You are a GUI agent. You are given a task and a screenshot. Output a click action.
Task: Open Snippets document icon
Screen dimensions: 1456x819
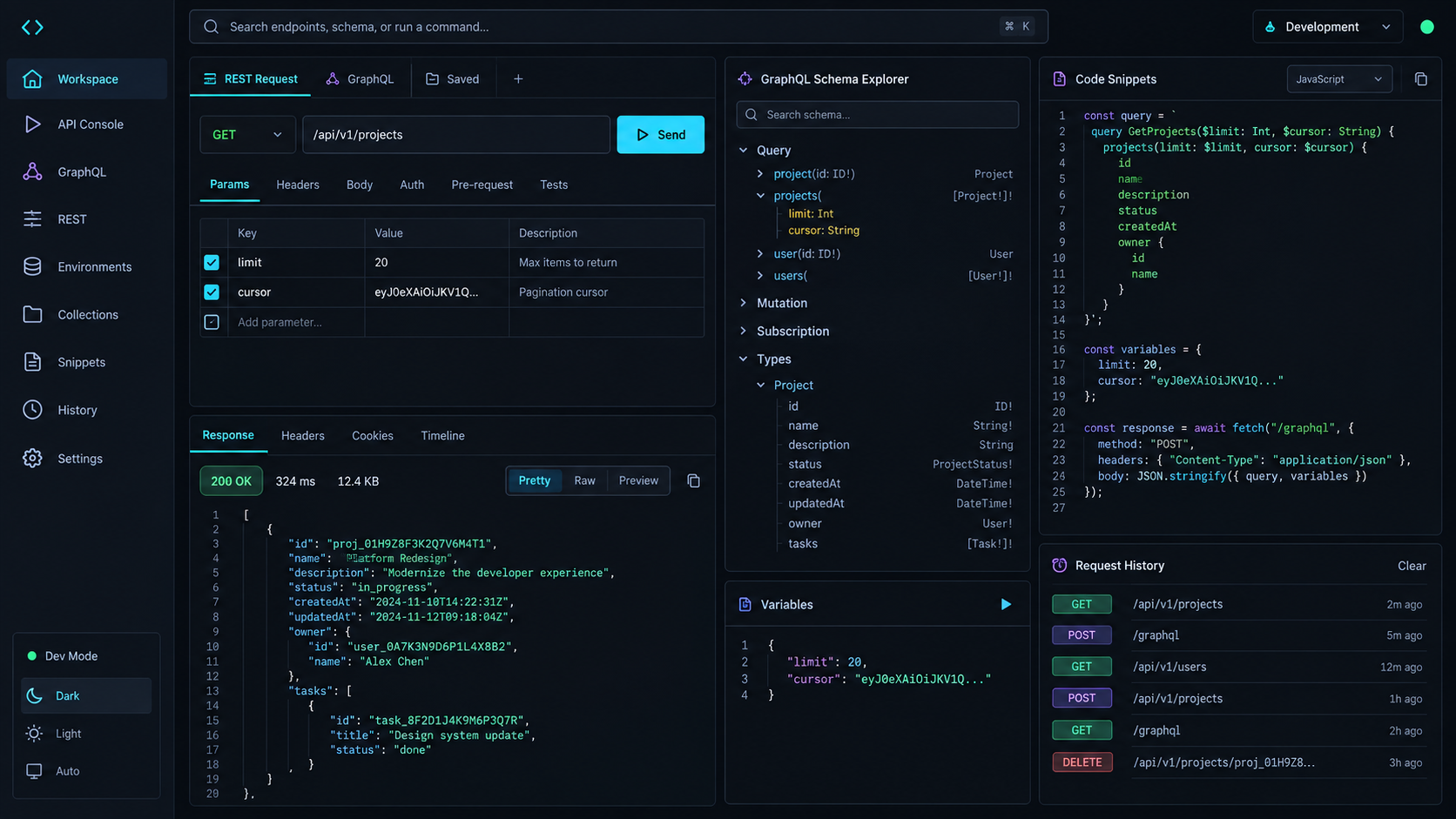point(32,362)
